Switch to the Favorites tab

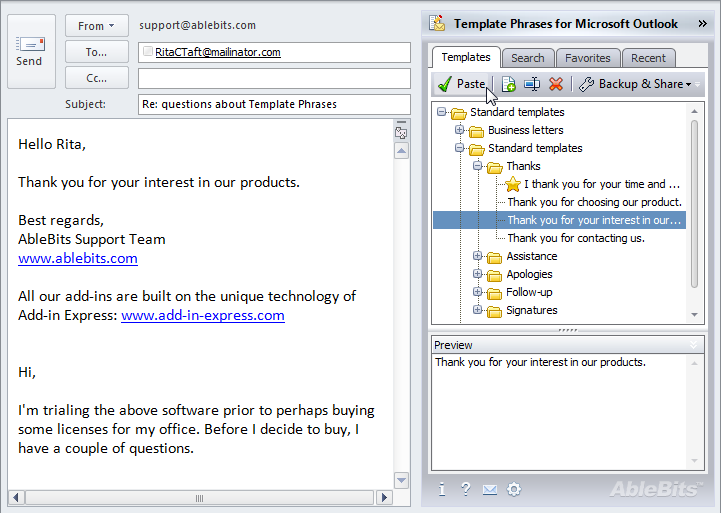coord(588,58)
